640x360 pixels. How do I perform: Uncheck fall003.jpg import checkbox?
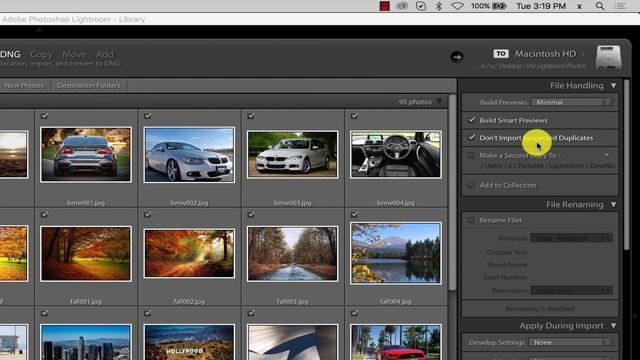[x=251, y=214]
